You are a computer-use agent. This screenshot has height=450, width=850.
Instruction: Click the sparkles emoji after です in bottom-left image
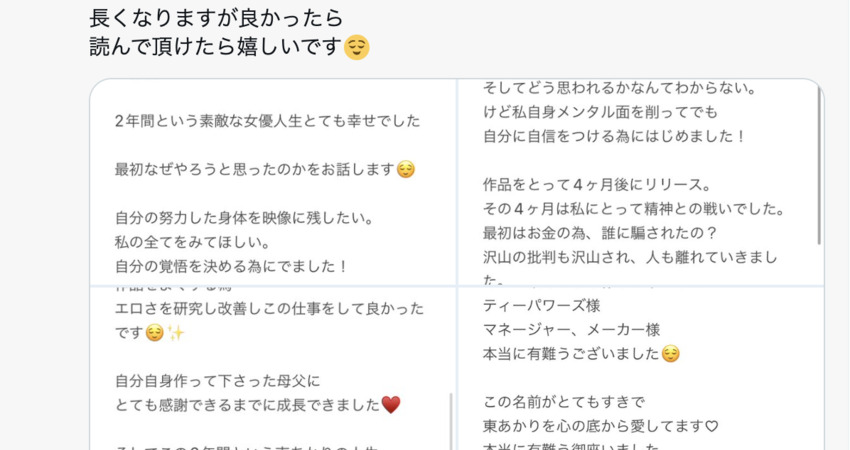point(176,332)
